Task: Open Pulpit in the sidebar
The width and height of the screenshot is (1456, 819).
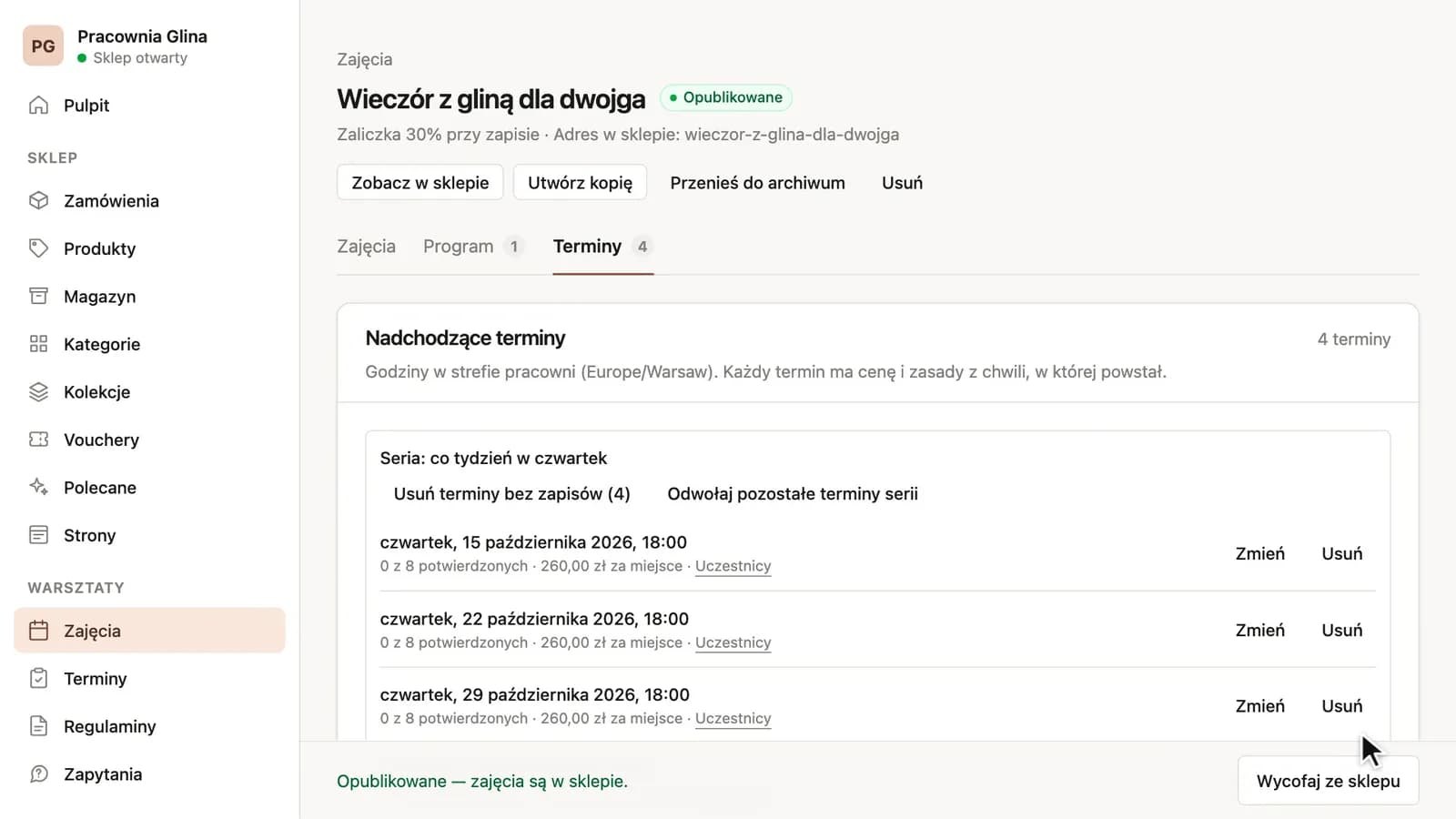Action: (149, 106)
